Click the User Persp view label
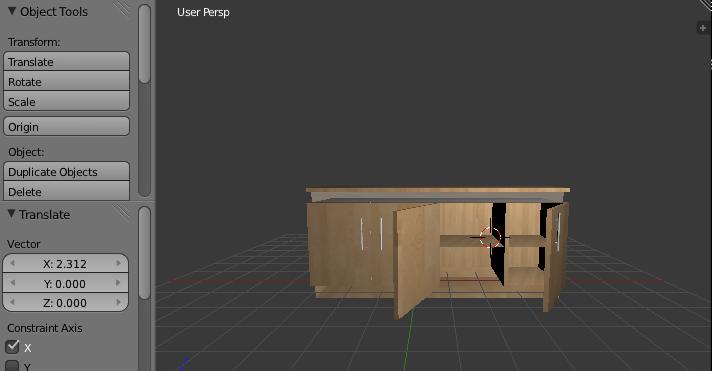712x371 pixels. (x=203, y=12)
